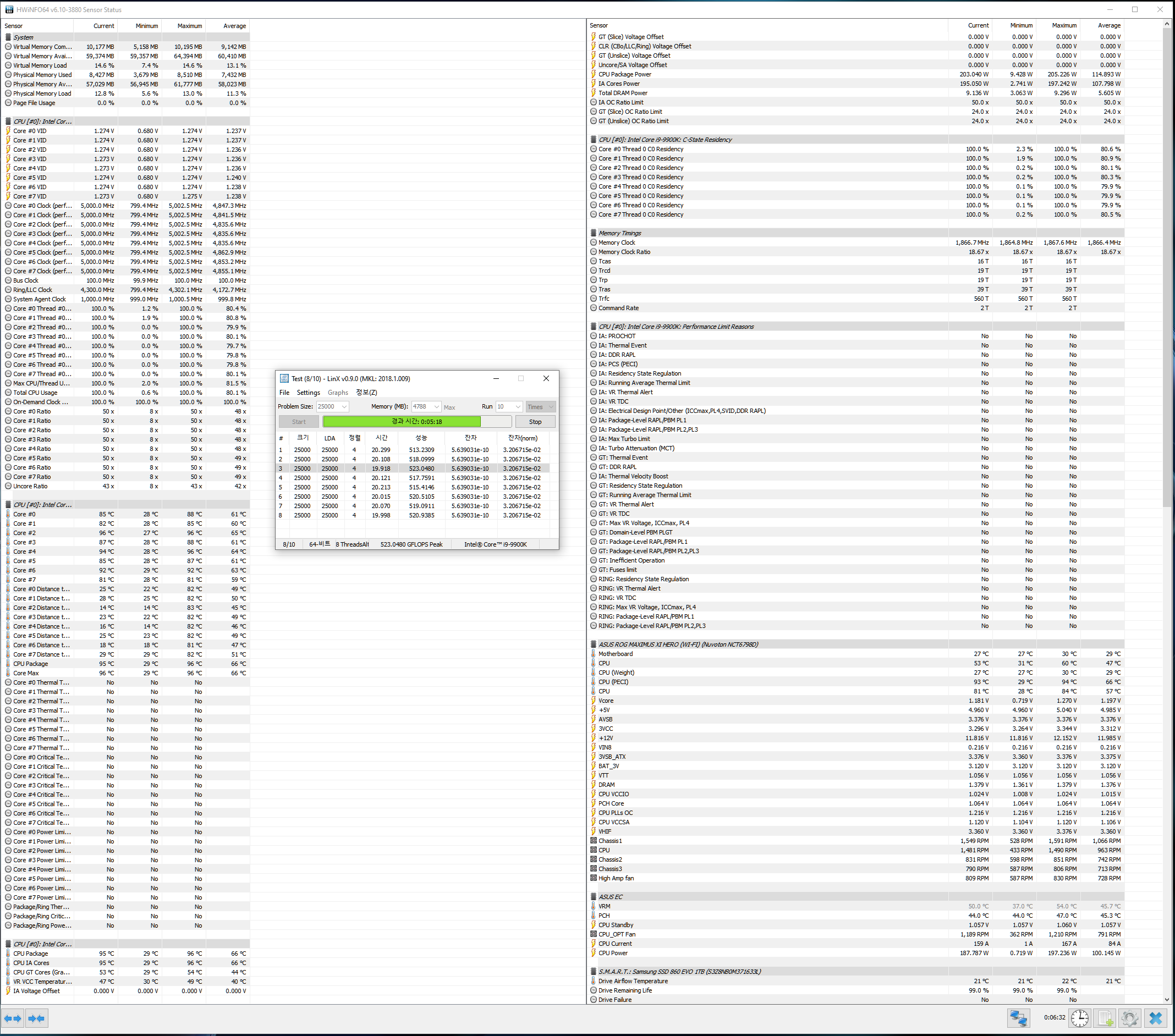
Task: Click the expand columns left-right arrows icon
Action: 13,1018
